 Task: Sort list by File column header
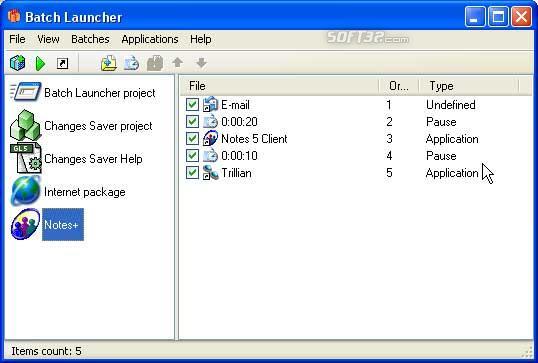tap(280, 86)
